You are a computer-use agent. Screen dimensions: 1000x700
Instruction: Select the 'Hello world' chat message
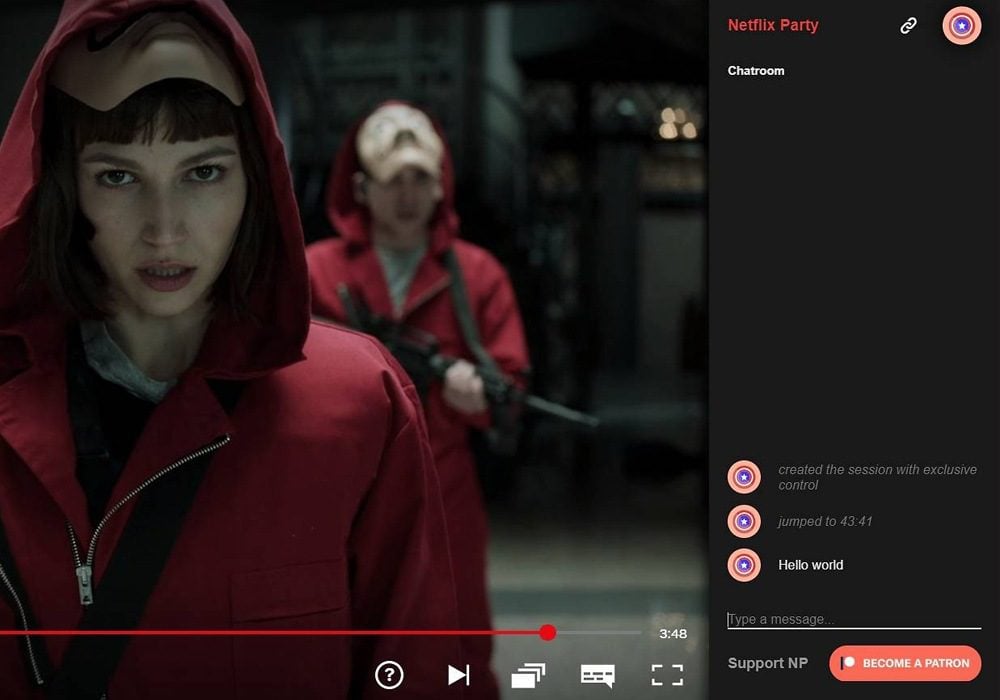(811, 565)
